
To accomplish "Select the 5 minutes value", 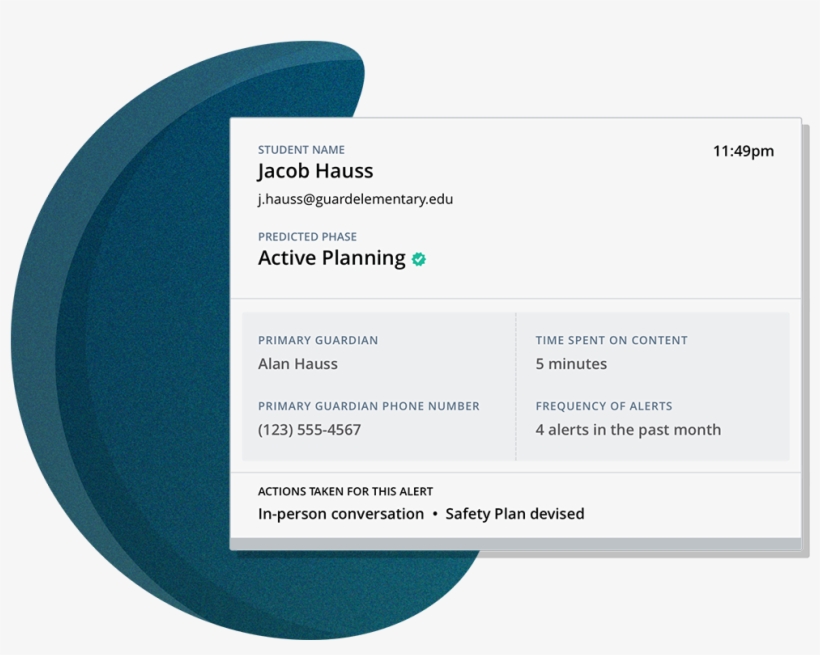I will point(571,364).
